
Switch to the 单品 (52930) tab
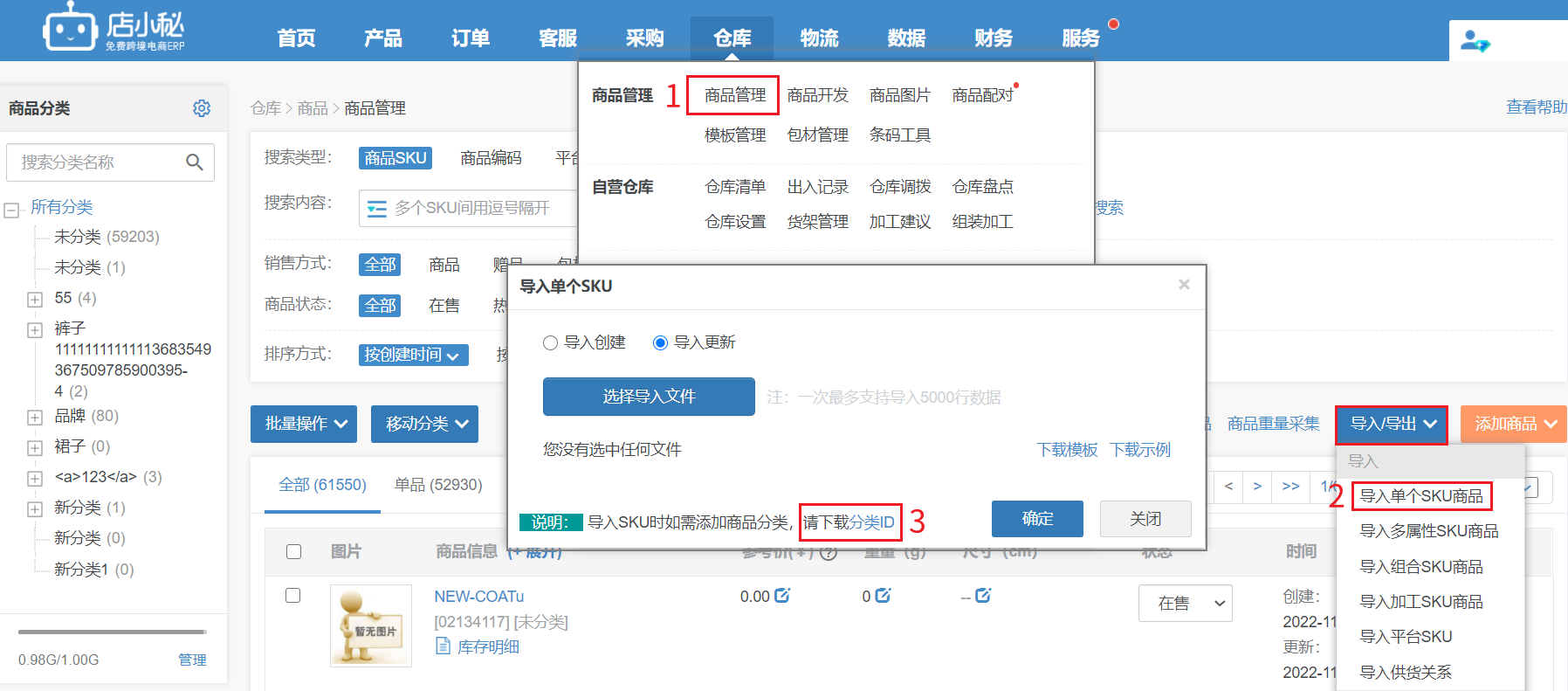point(438,485)
